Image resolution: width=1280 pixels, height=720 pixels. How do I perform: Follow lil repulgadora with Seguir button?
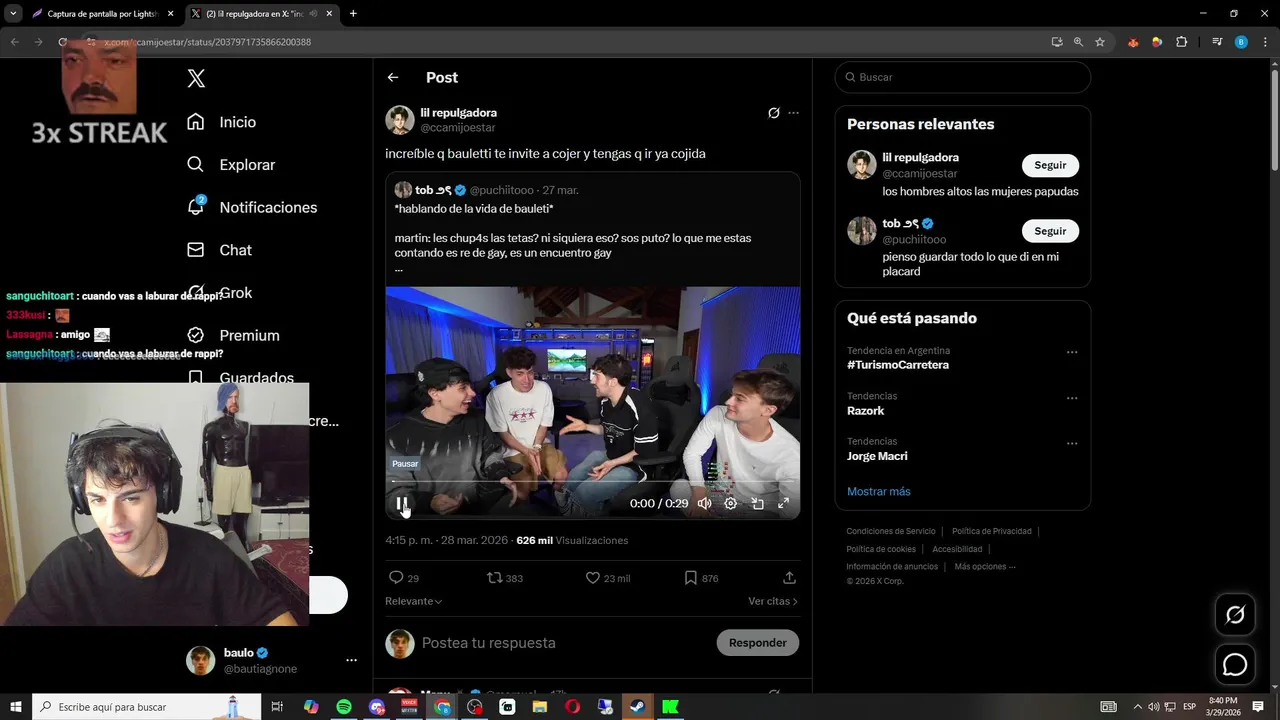tap(1050, 165)
